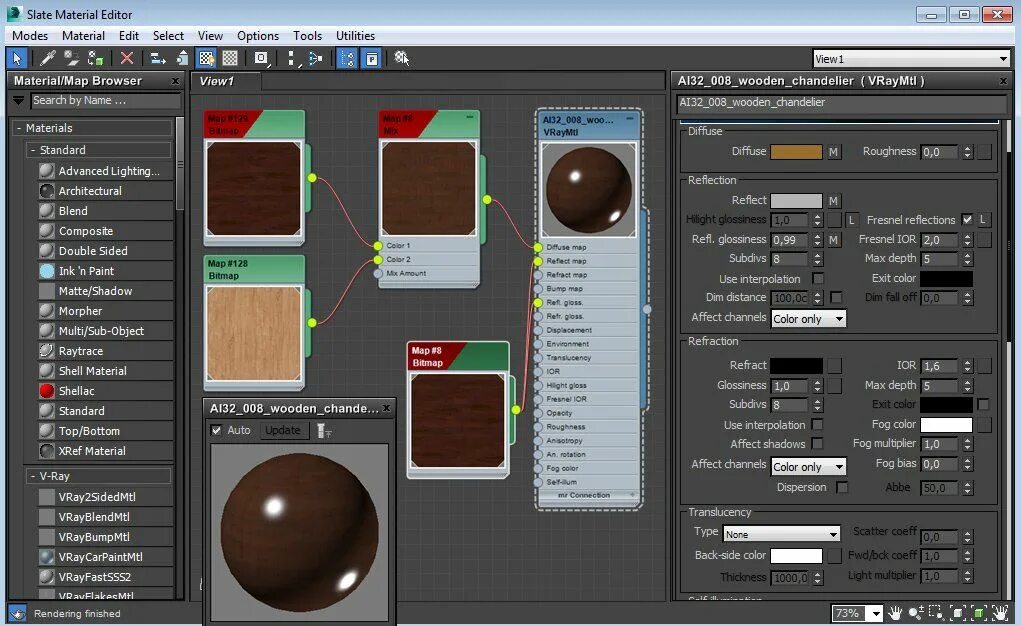Image resolution: width=1021 pixels, height=626 pixels.
Task: Click the Shellac red sphere icon
Action: click(47, 391)
